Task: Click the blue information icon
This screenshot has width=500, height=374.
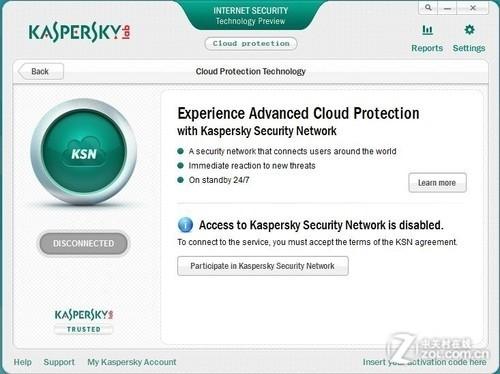Action: point(185,225)
